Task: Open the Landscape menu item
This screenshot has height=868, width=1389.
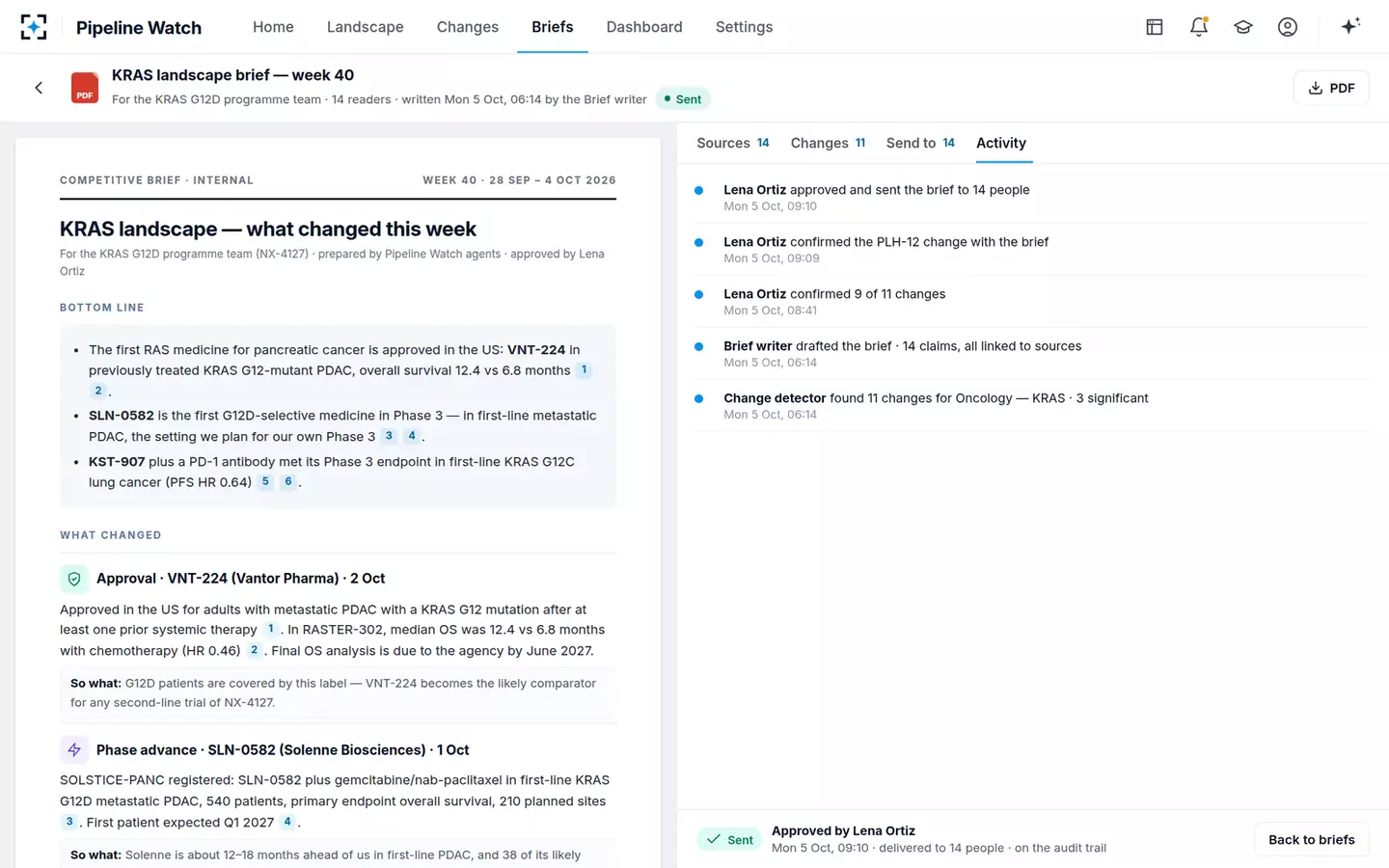Action: click(x=366, y=27)
